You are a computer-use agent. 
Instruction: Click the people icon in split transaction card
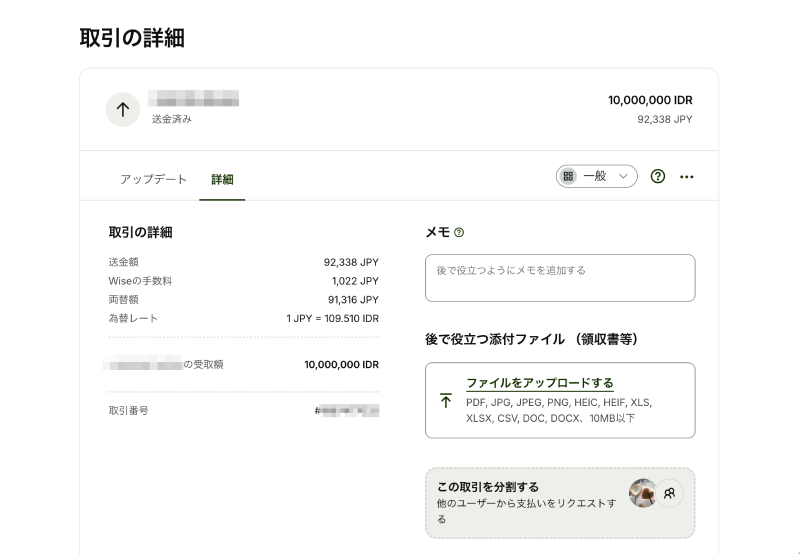pyautogui.click(x=669, y=493)
